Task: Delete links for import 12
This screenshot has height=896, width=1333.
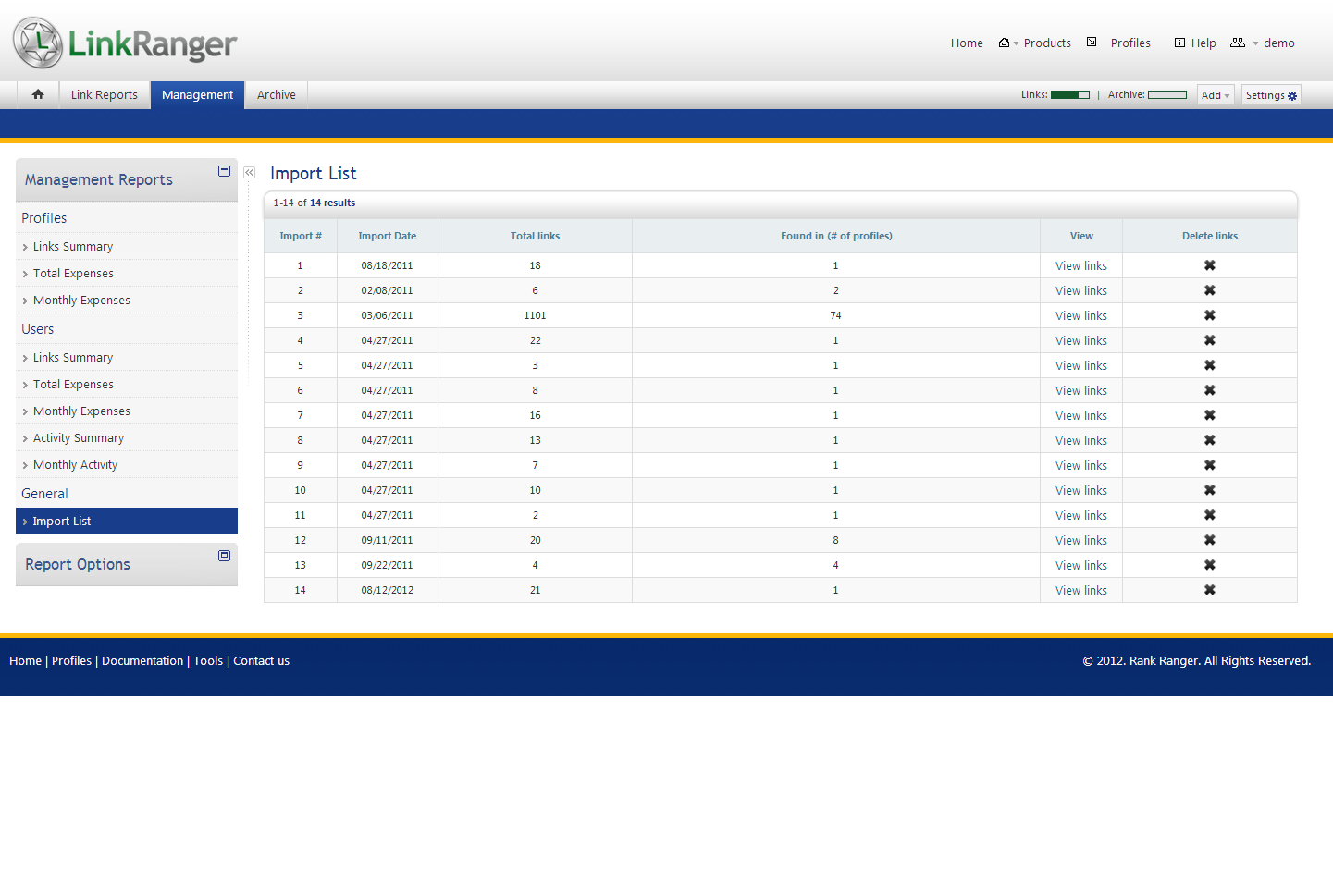Action: [1209, 540]
